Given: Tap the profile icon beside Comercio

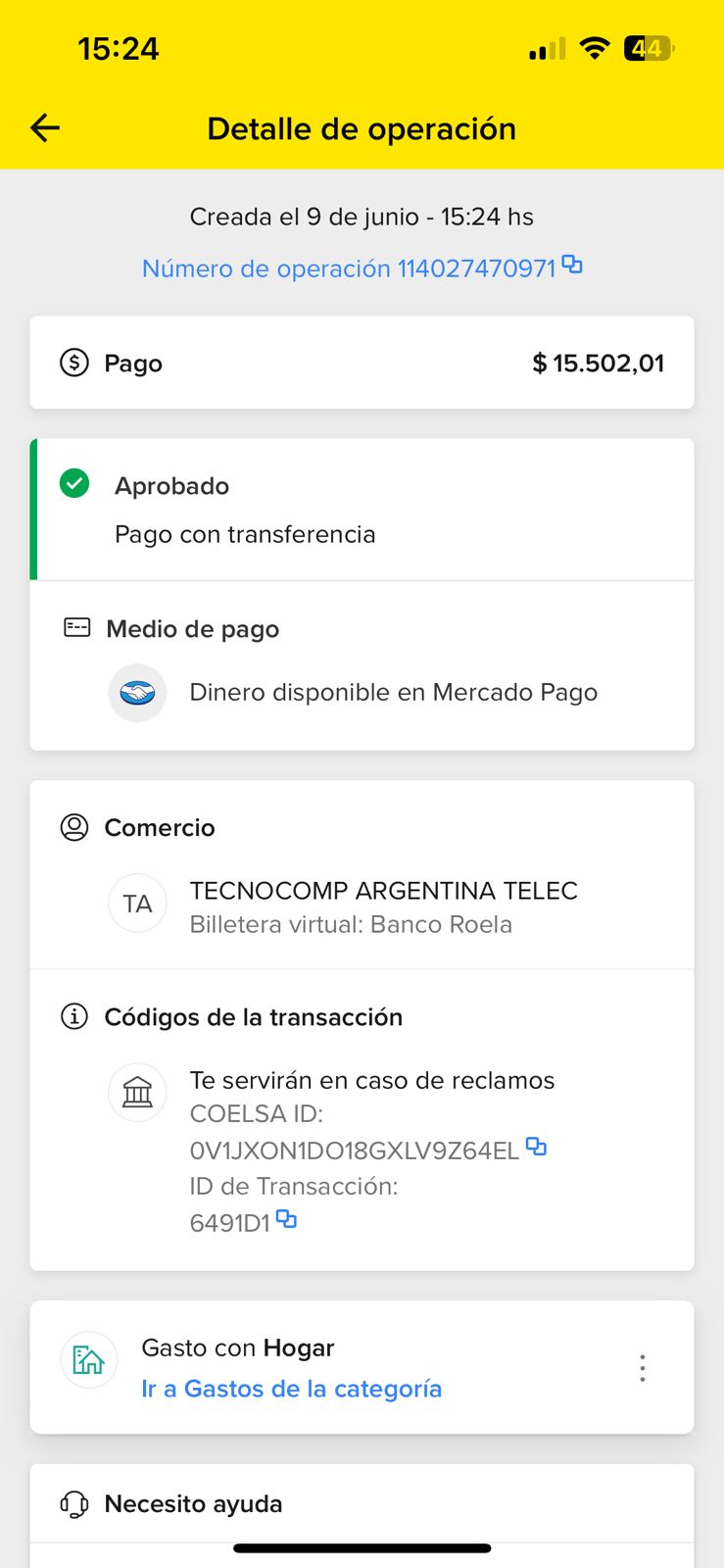Looking at the screenshot, I should 74,827.
